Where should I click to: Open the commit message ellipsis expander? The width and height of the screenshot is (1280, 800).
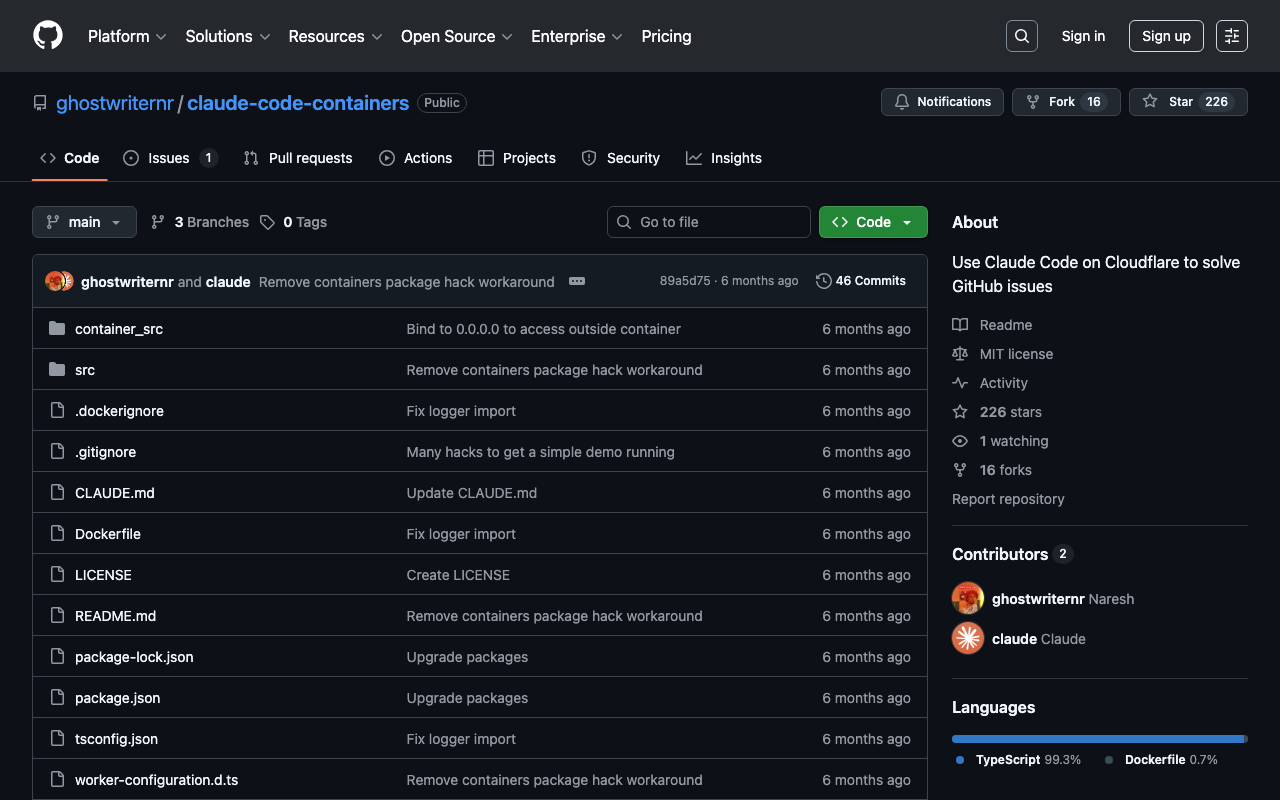[577, 281]
